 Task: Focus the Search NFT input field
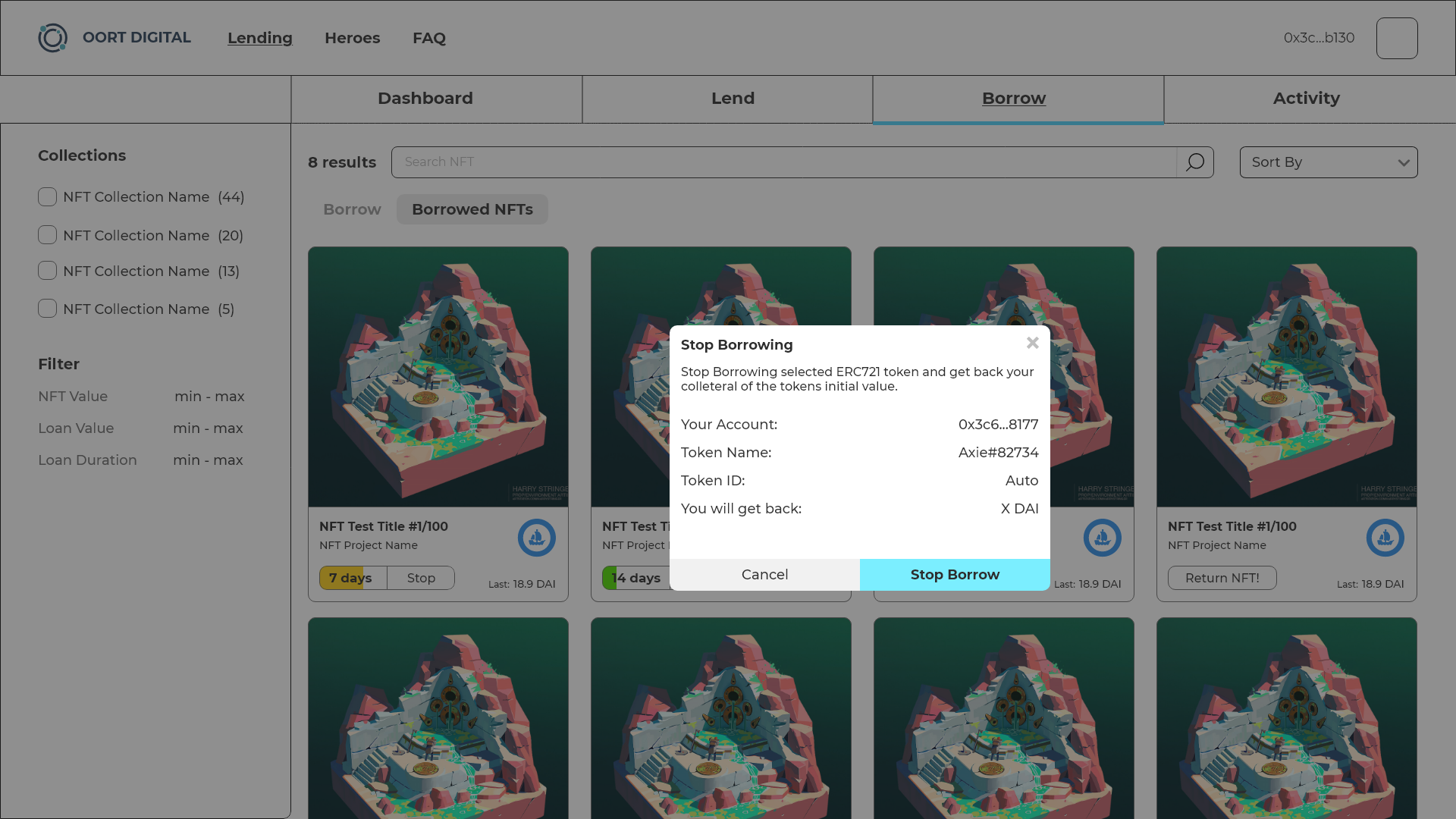[784, 162]
